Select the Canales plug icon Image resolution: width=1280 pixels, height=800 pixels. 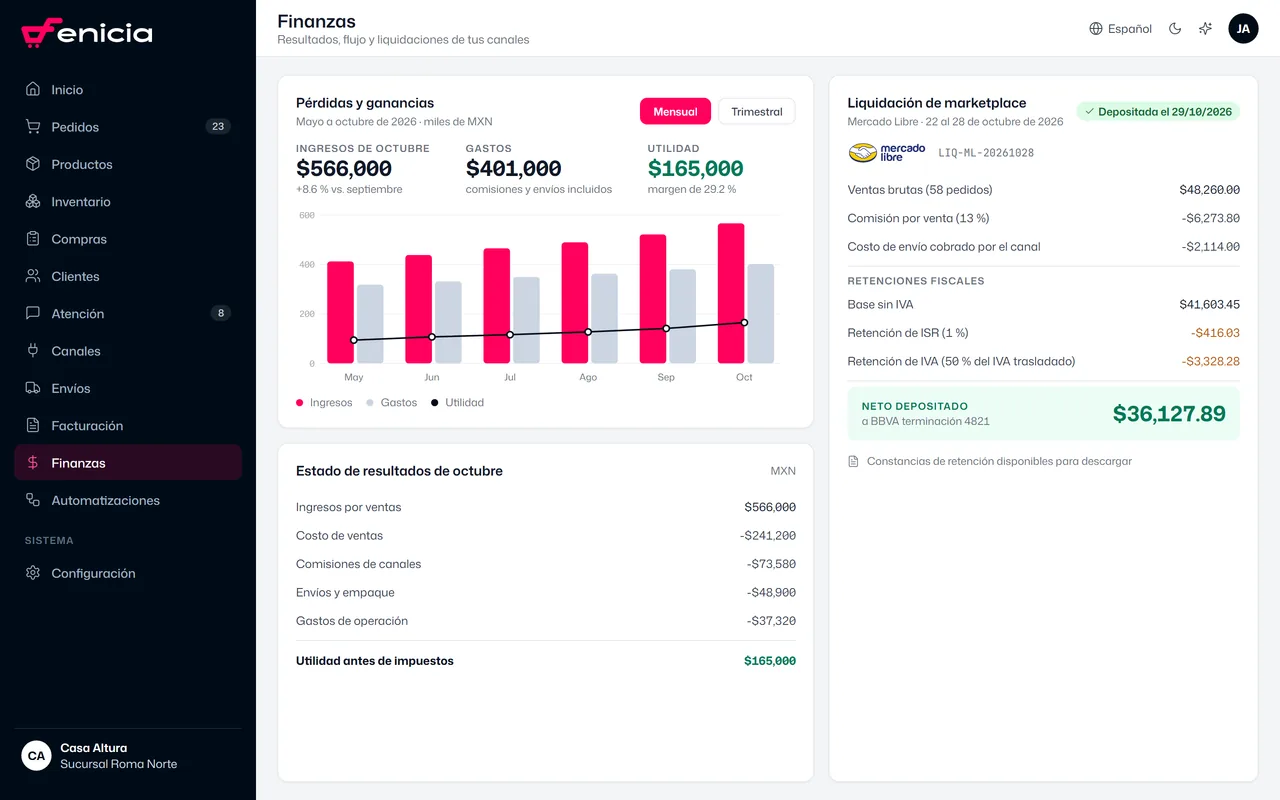click(33, 351)
